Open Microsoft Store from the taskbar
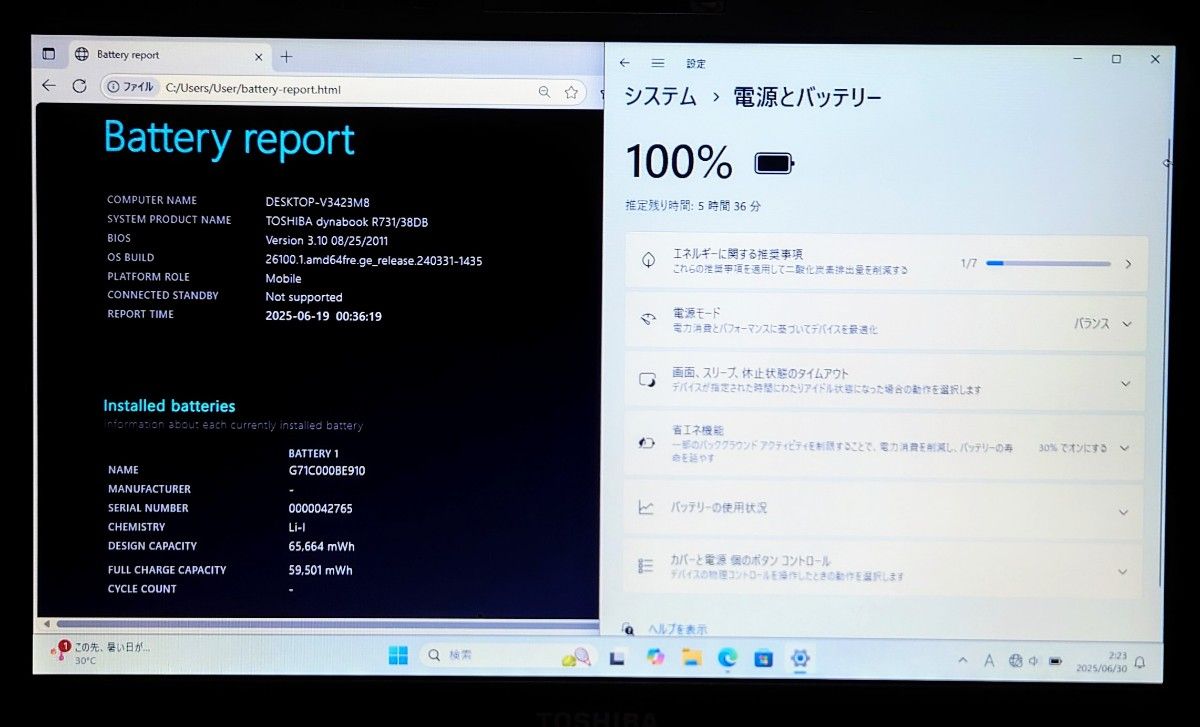1200x727 pixels. pyautogui.click(x=763, y=659)
